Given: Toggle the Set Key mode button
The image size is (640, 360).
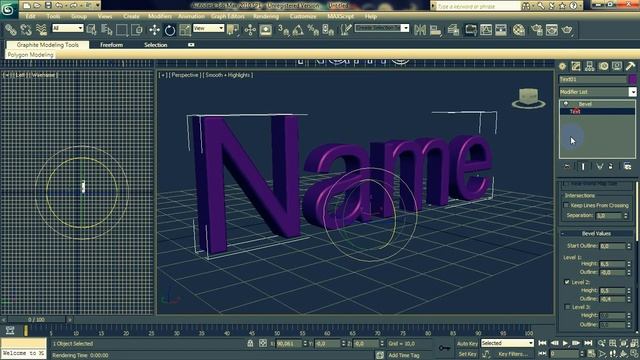Looking at the screenshot, I should coord(467,354).
